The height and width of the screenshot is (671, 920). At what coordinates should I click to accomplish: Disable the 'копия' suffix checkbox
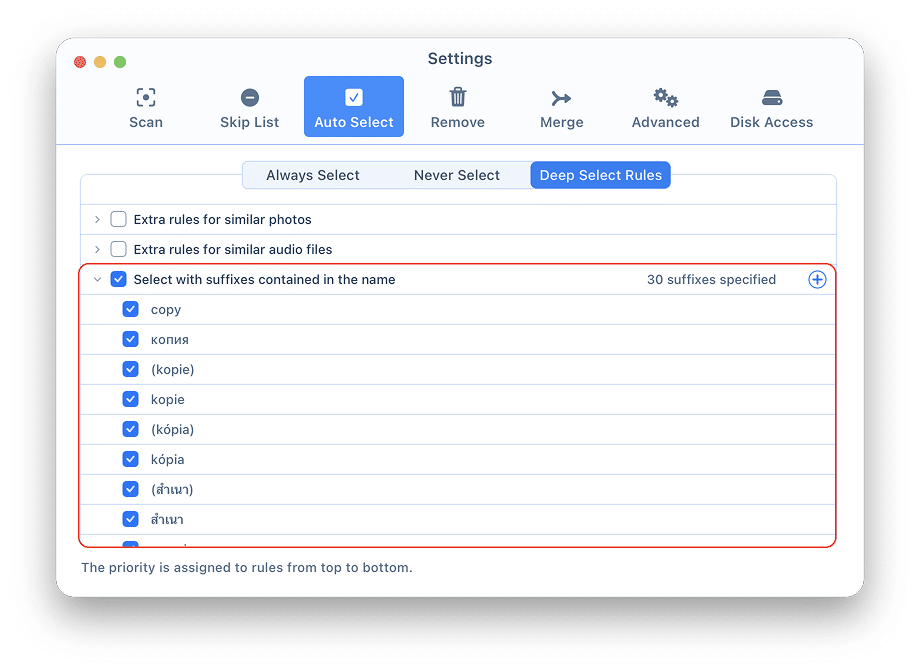(131, 340)
